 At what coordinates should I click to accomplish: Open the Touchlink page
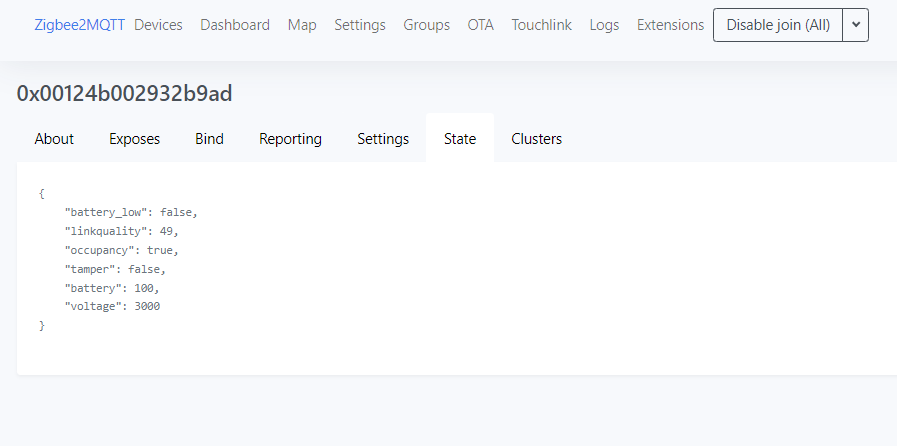(x=541, y=25)
